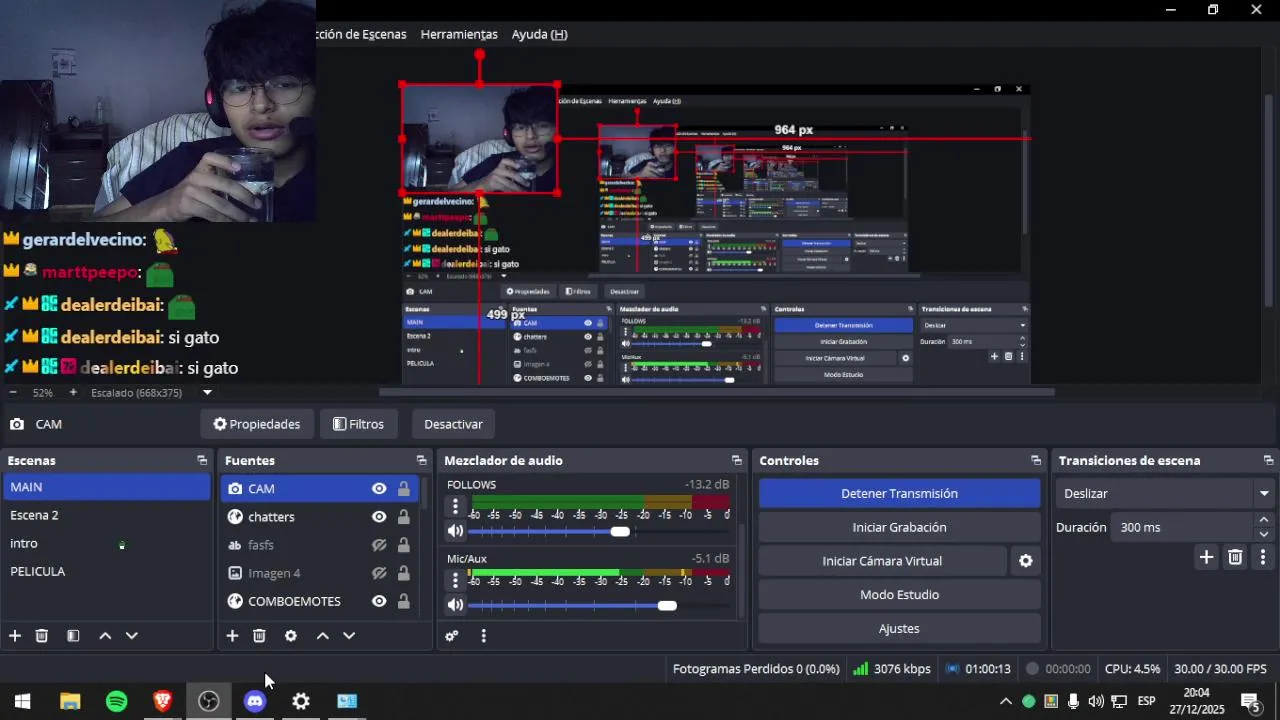Open Propiedades for CAM source

tap(257, 424)
